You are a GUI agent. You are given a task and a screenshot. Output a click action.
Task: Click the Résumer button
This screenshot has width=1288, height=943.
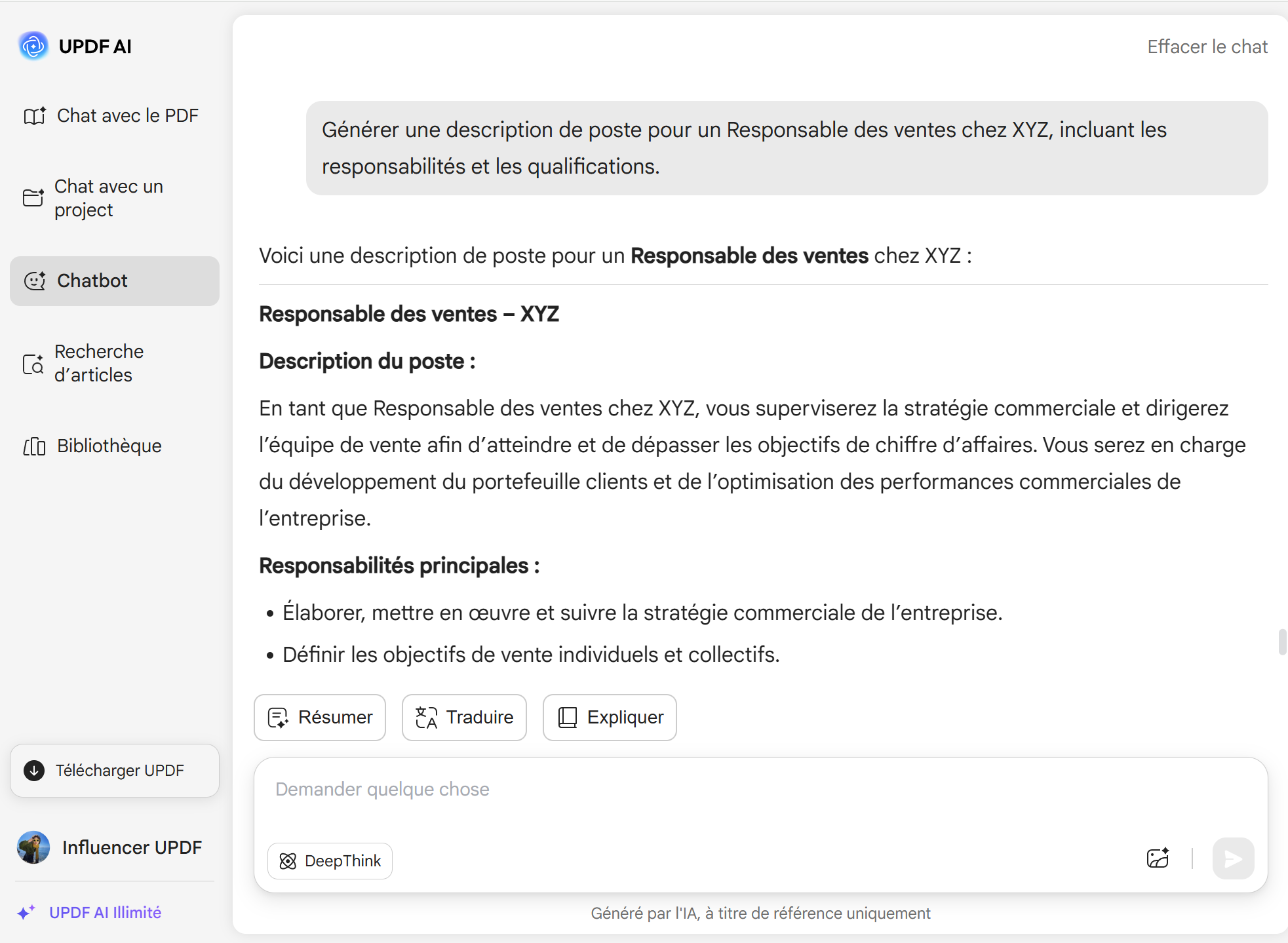click(320, 718)
